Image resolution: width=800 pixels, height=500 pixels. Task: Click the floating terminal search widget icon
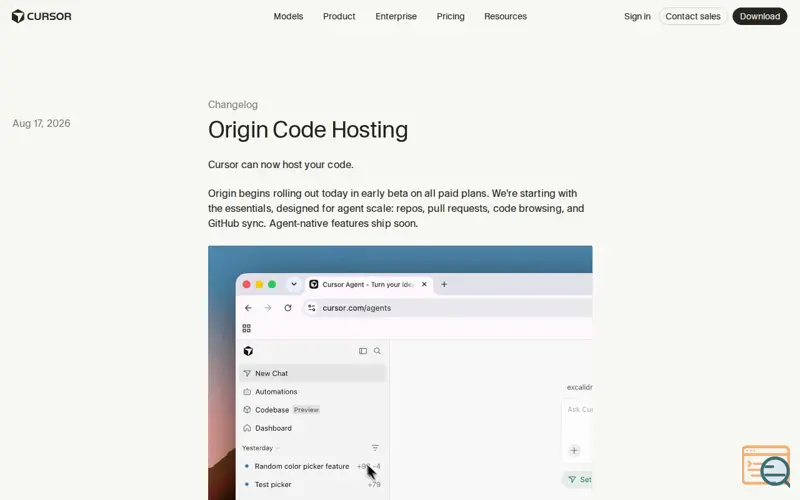click(x=766, y=466)
